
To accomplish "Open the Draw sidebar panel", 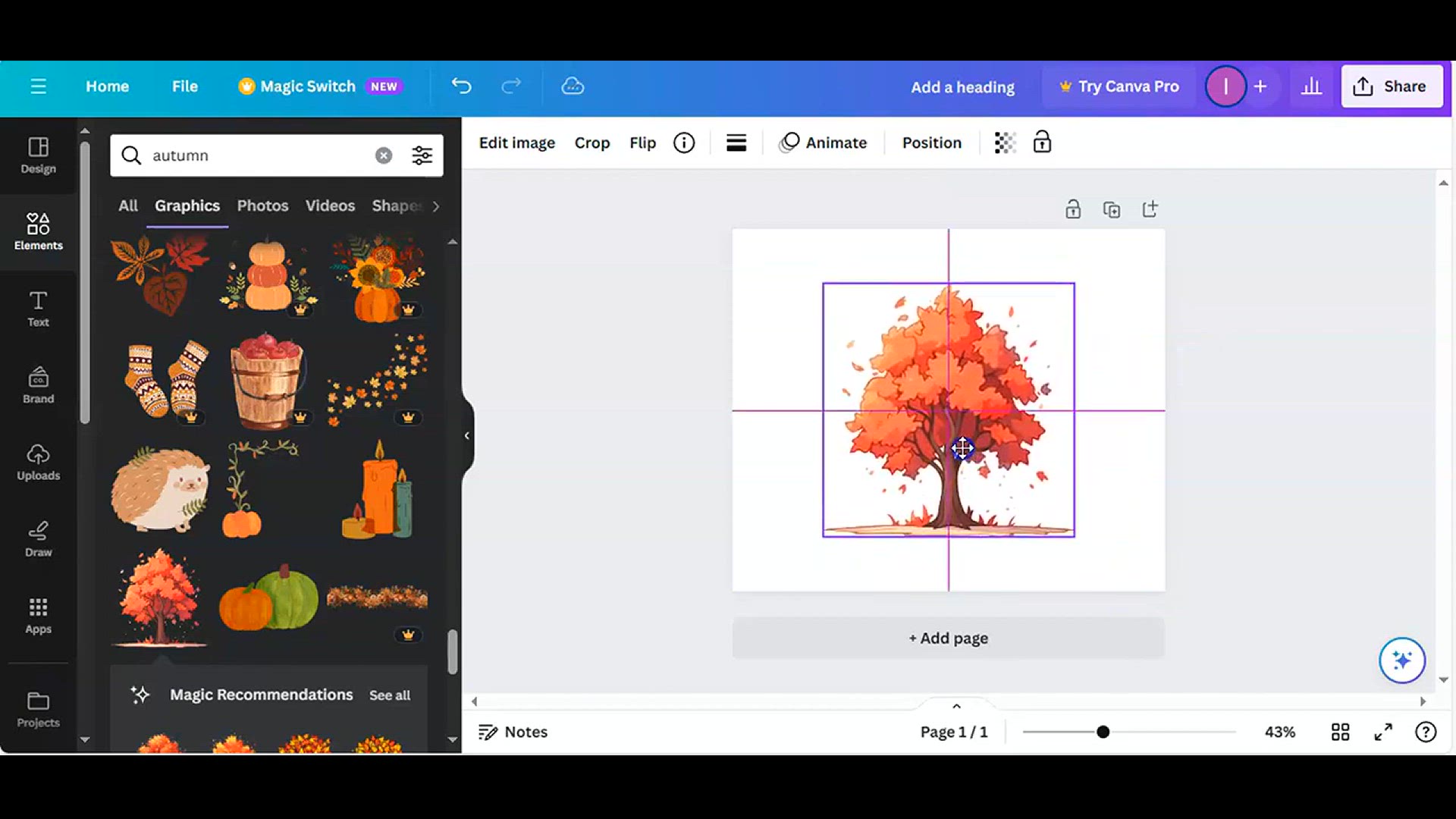I will 38,539.
